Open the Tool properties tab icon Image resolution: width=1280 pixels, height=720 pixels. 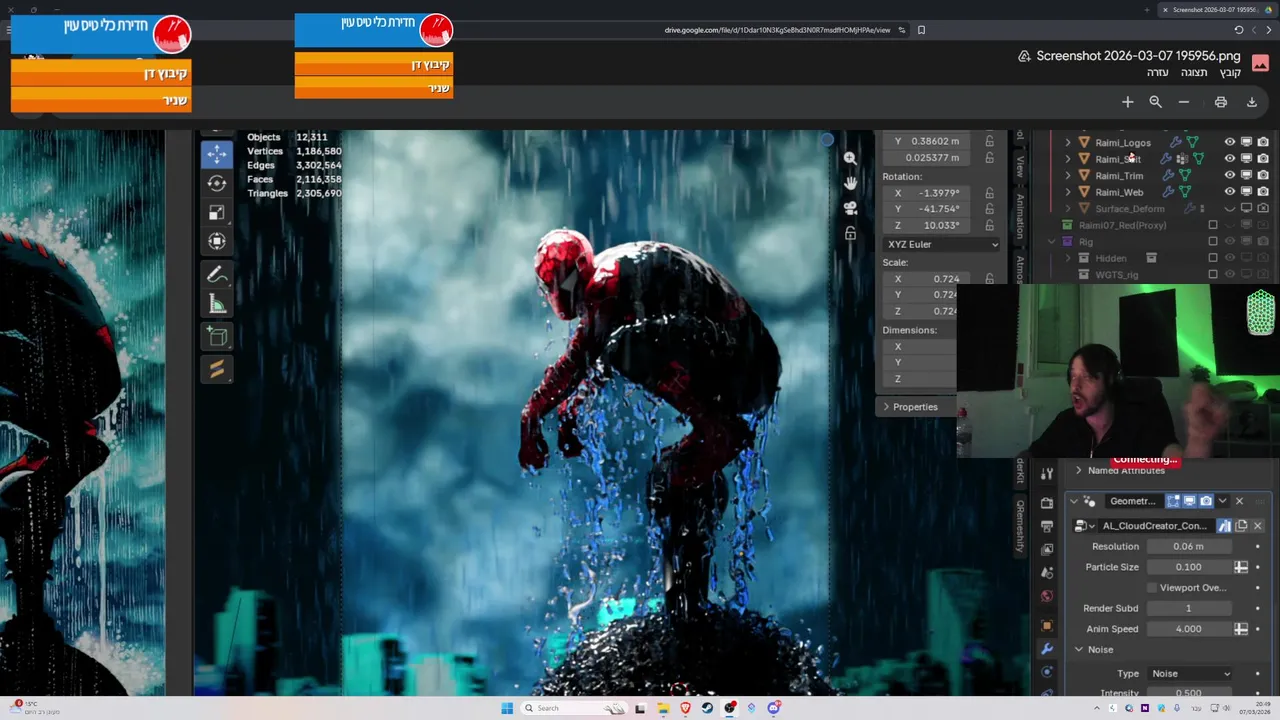click(x=1047, y=473)
